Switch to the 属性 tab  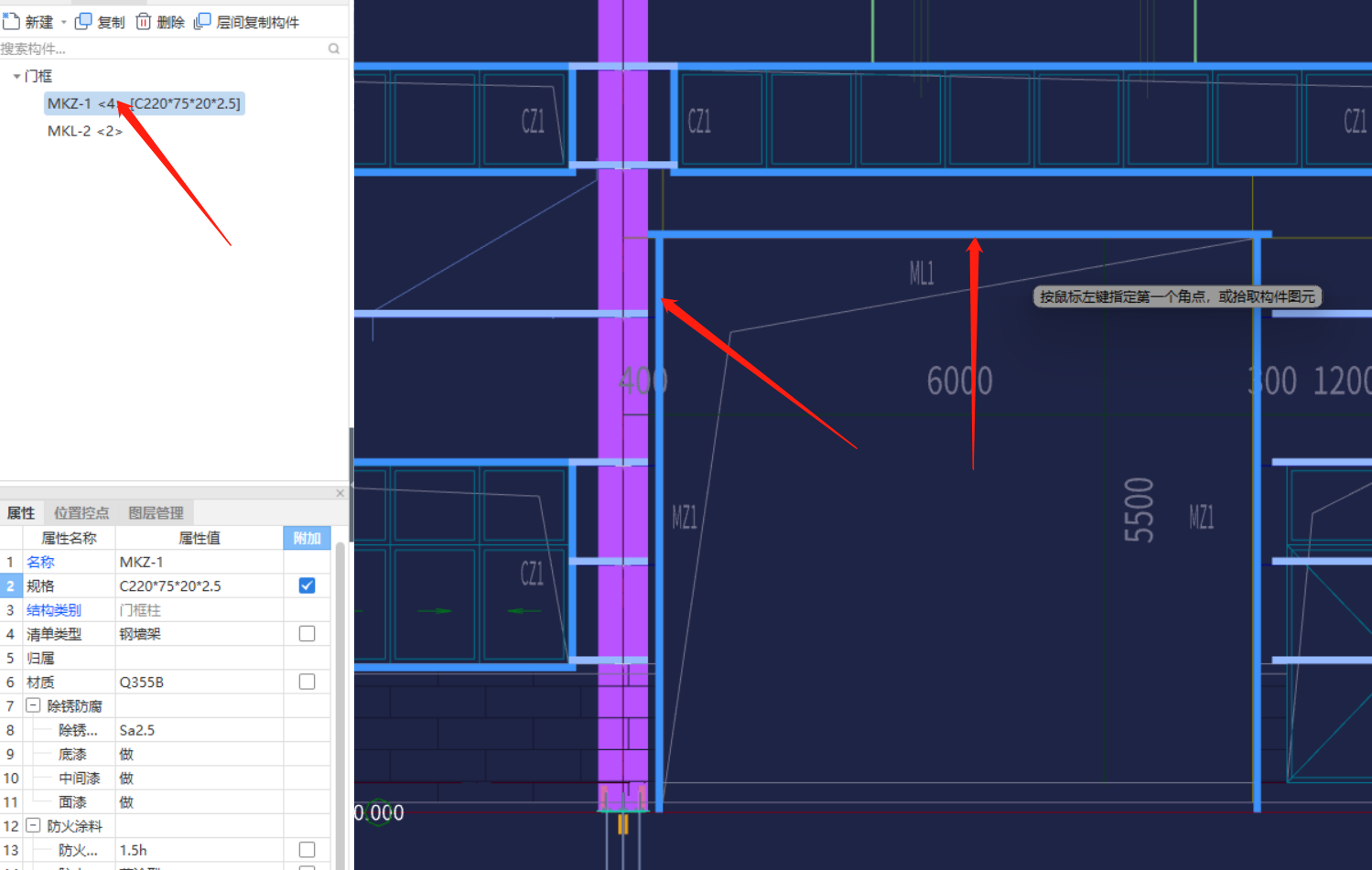20,512
